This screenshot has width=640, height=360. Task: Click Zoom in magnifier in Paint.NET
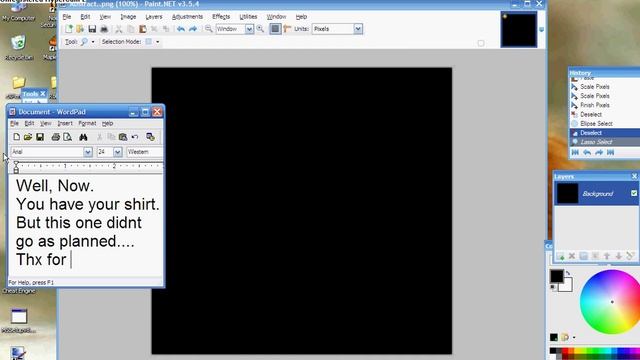point(260,29)
